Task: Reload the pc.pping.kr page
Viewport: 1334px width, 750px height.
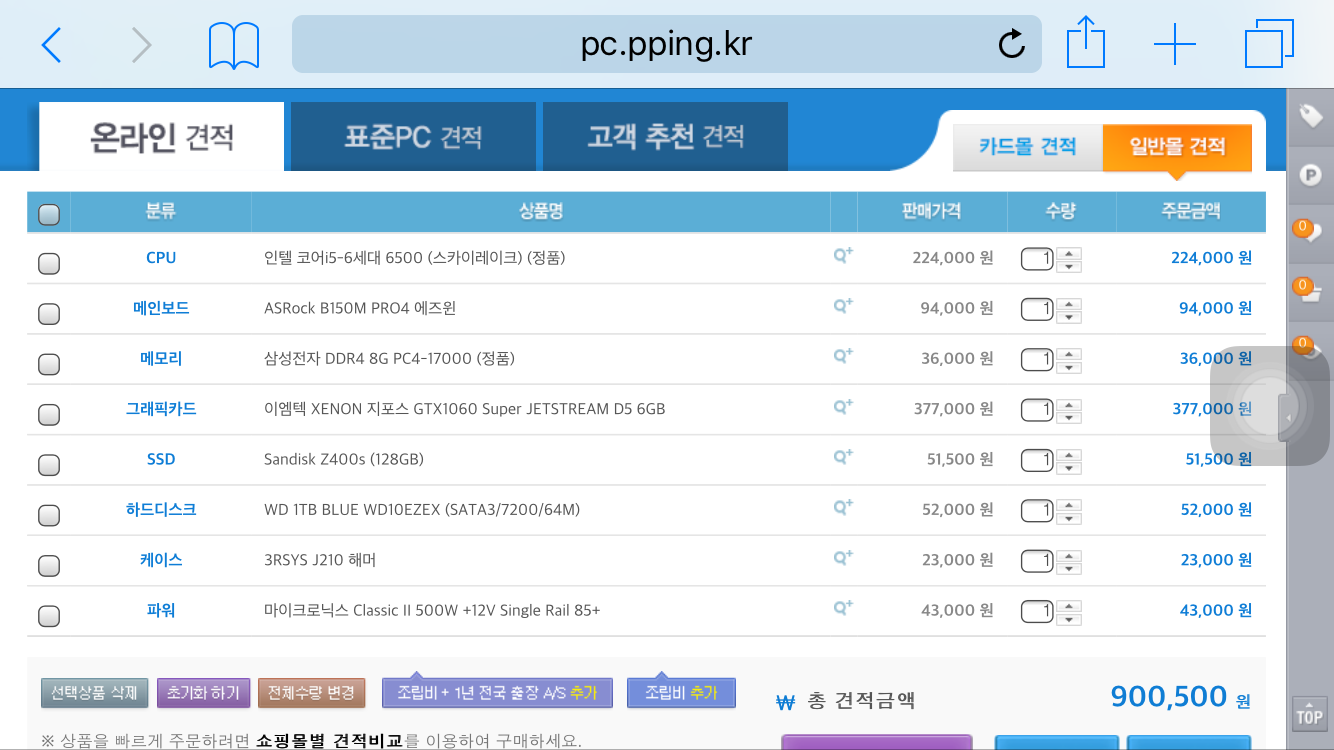Action: [1011, 43]
